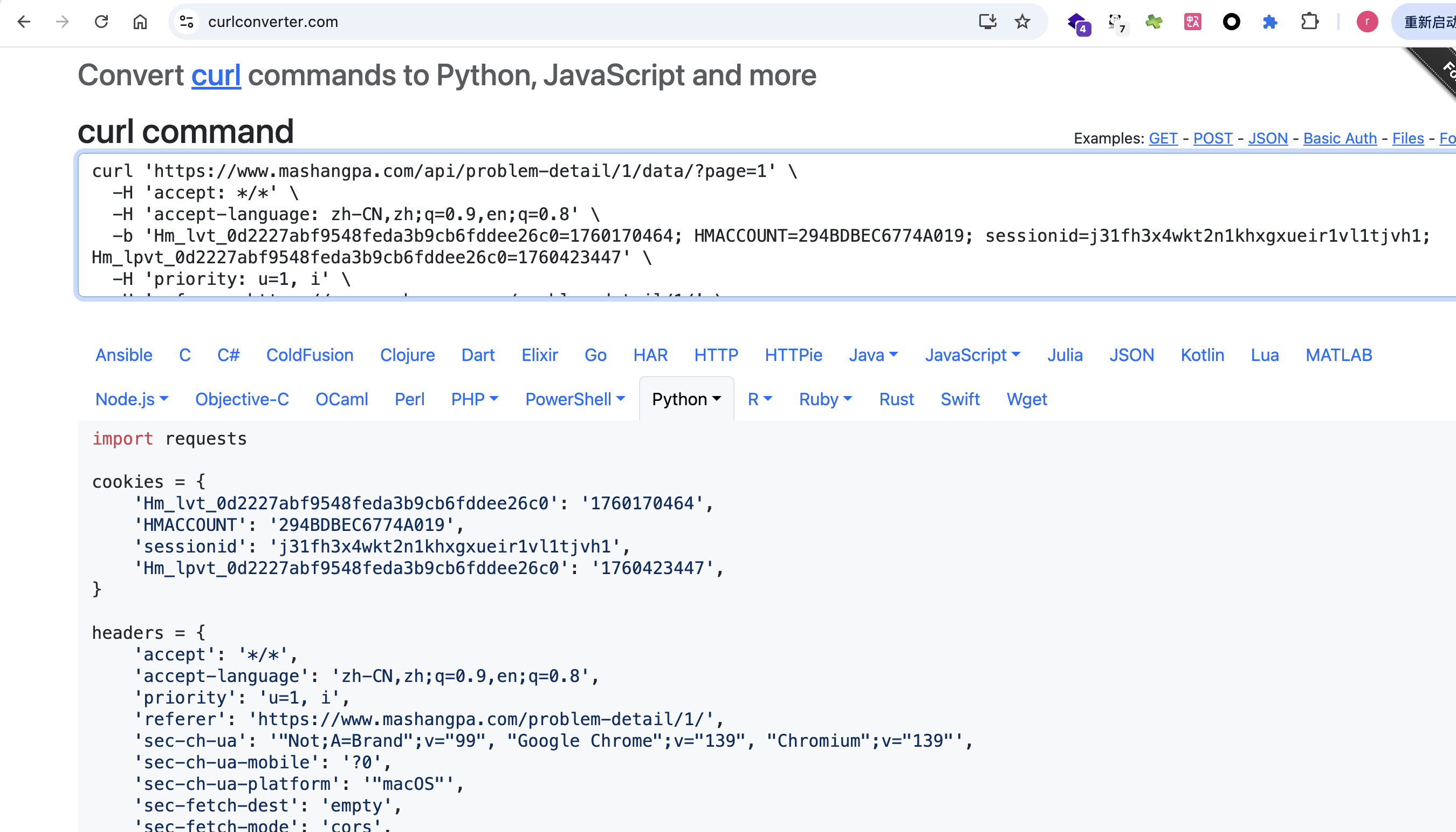Open the extensions puzzle icon
This screenshot has width=1456, height=832.
point(1309,22)
